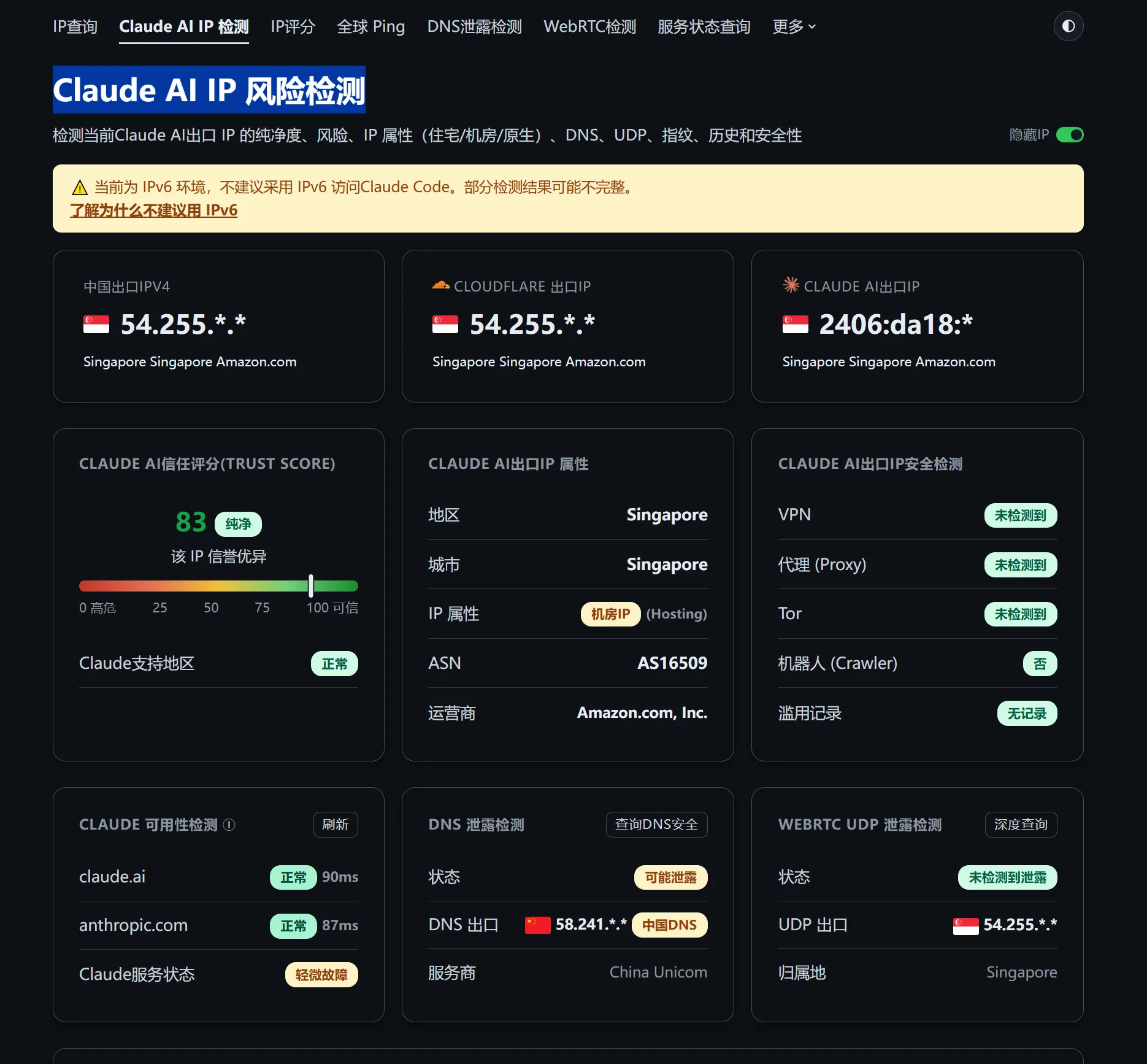Switch to the IP评分 tab
This screenshot has height=1064, width=1147.
(293, 26)
